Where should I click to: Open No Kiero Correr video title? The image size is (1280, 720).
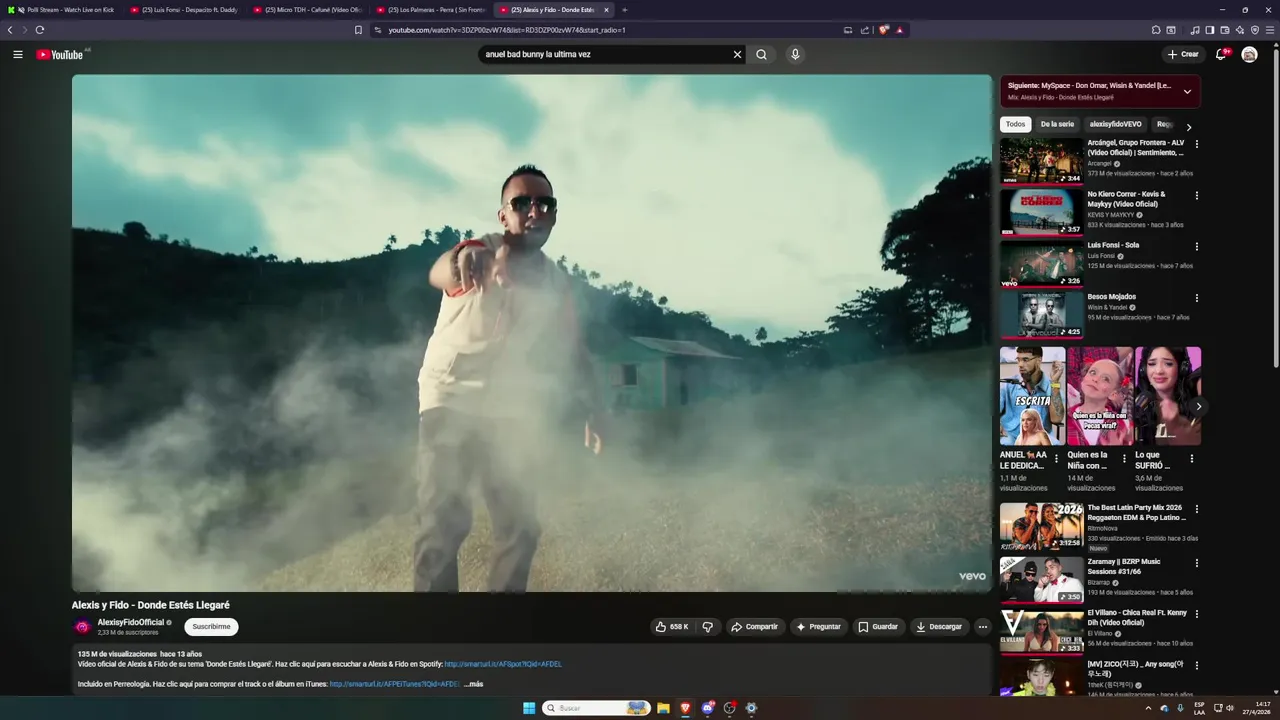click(x=1127, y=198)
